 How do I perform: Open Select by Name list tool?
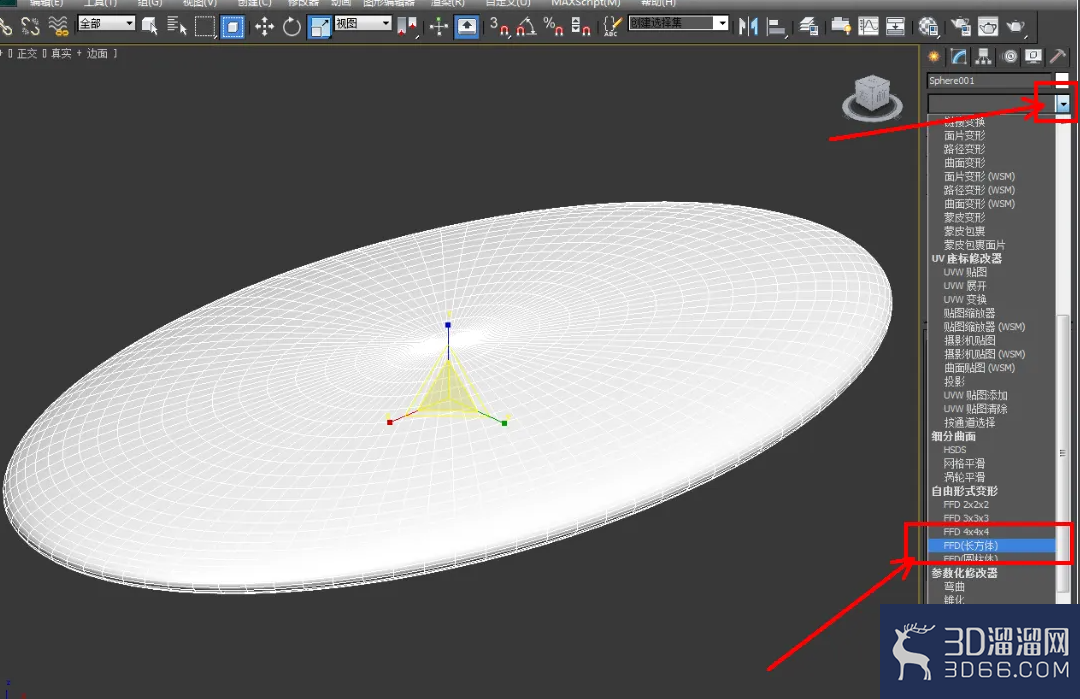(x=177, y=26)
